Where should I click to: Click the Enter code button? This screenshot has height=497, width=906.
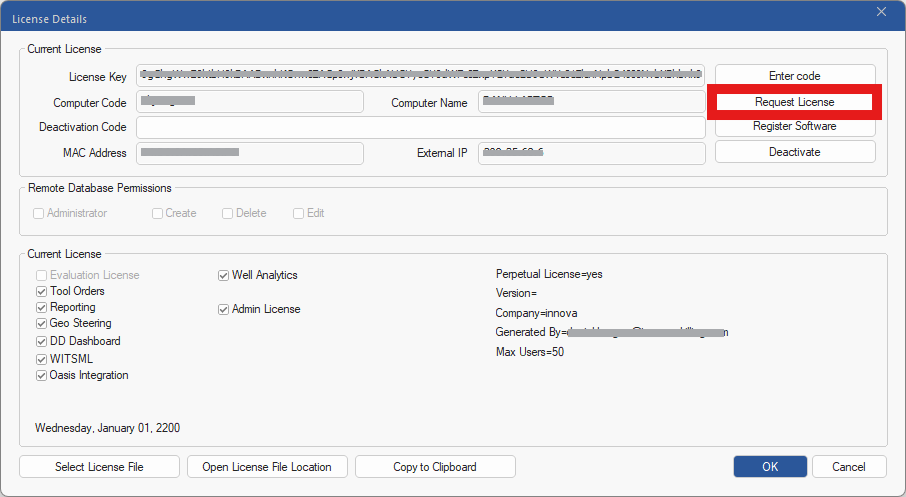tap(794, 76)
